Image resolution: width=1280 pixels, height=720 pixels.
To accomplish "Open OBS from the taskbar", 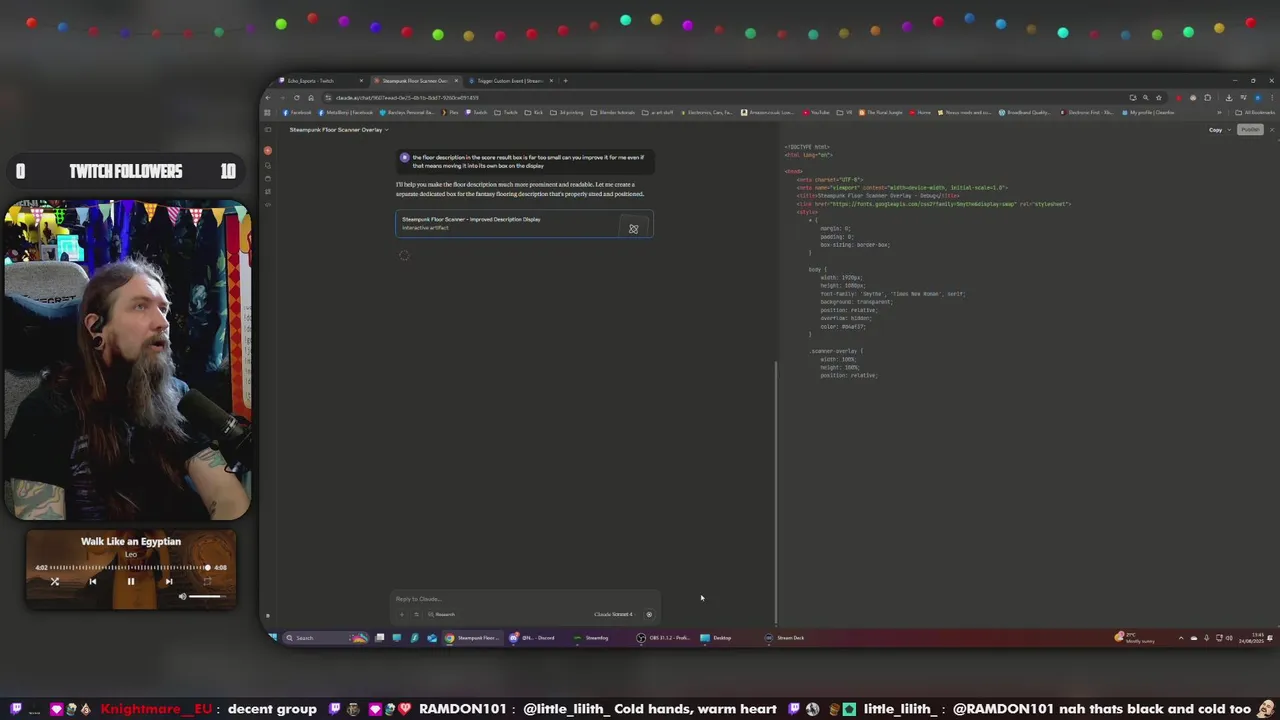I will coord(664,637).
